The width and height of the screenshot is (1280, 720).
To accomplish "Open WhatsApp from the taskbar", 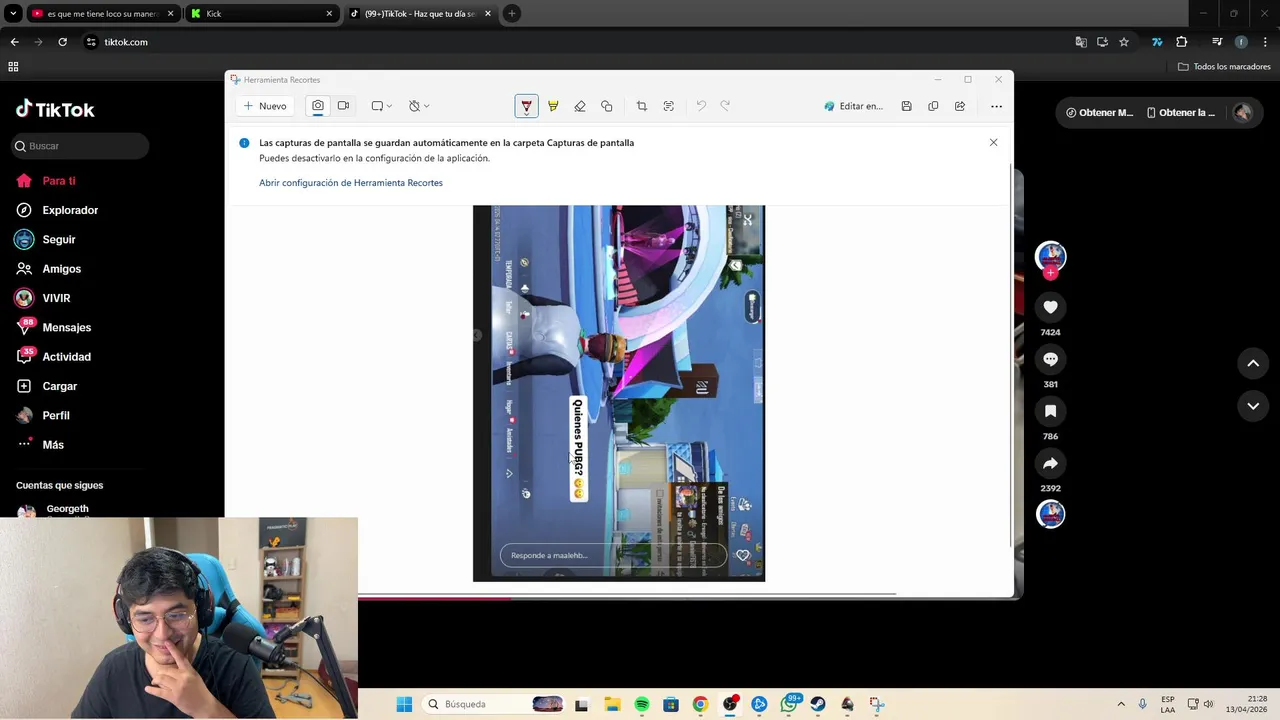I will [x=789, y=704].
